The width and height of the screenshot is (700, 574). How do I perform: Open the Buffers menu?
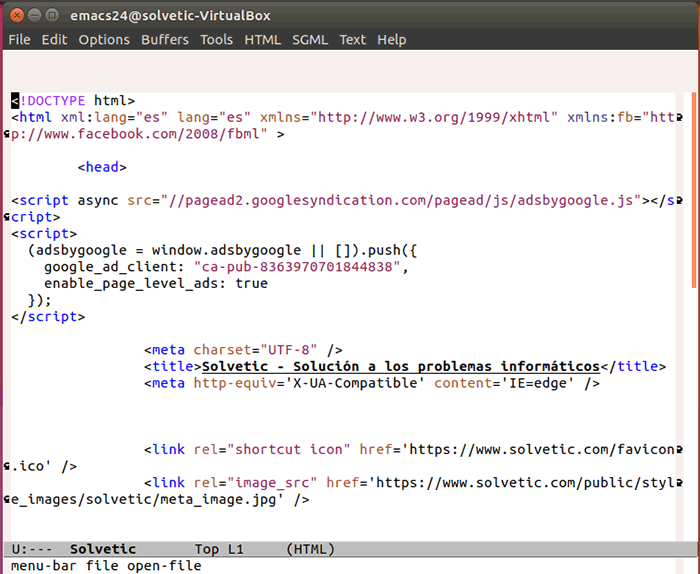point(165,40)
